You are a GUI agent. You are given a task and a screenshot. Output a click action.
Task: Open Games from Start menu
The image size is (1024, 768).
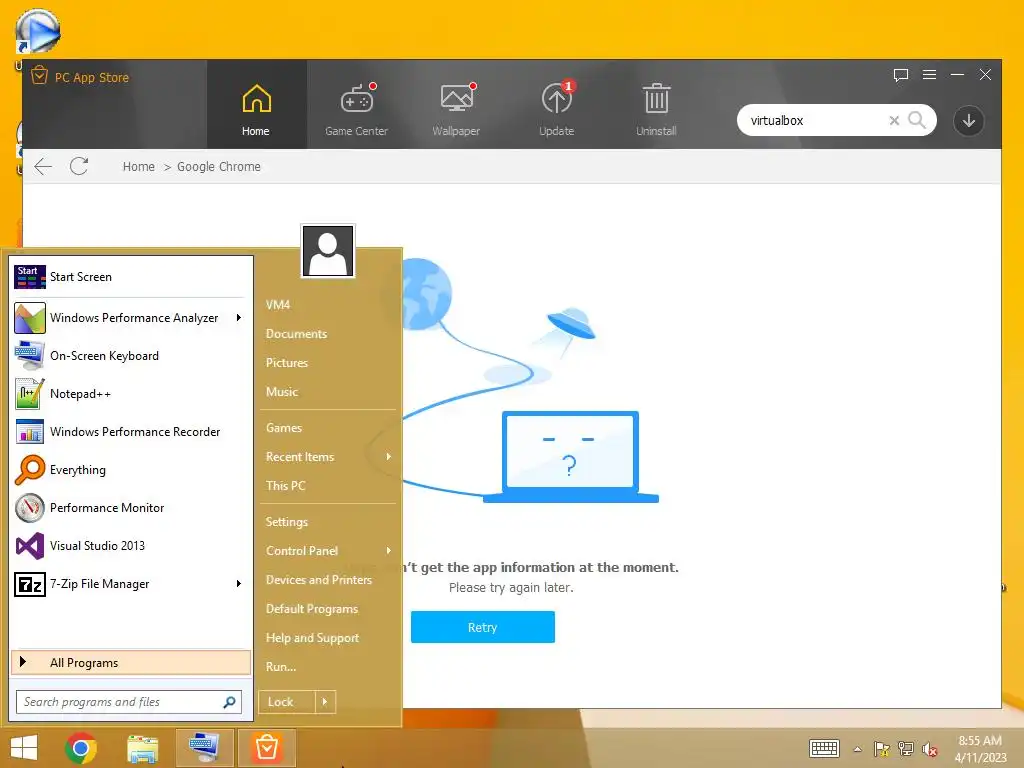[x=283, y=428]
